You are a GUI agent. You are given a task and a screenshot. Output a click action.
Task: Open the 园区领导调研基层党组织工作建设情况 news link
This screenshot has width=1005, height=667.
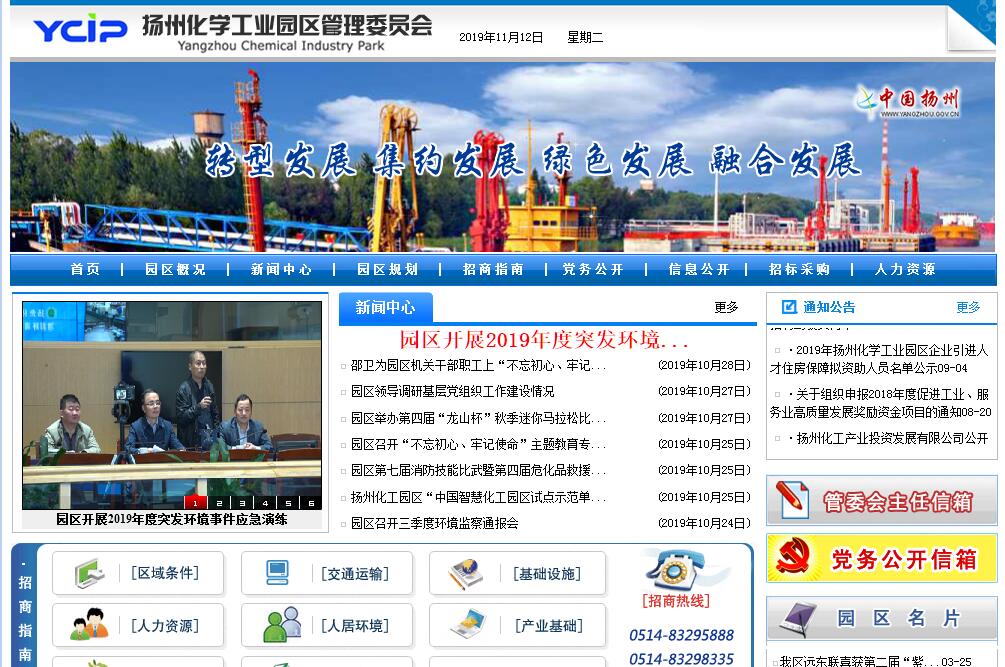(452, 391)
